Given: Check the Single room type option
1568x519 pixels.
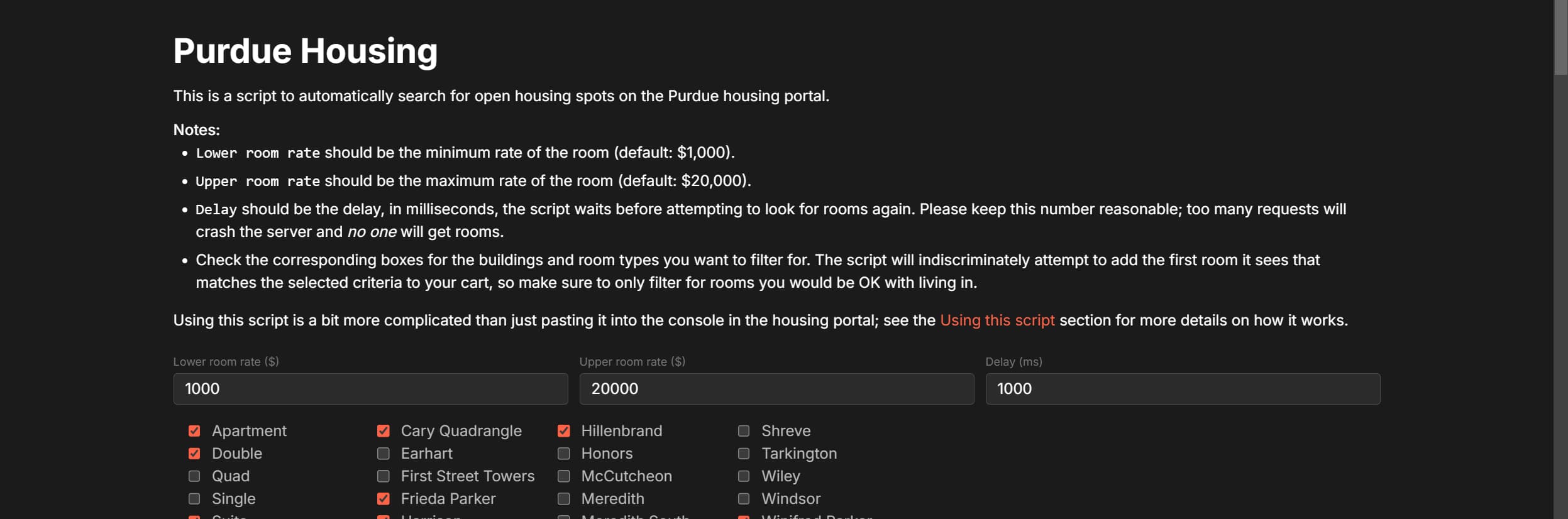Looking at the screenshot, I should [x=193, y=498].
